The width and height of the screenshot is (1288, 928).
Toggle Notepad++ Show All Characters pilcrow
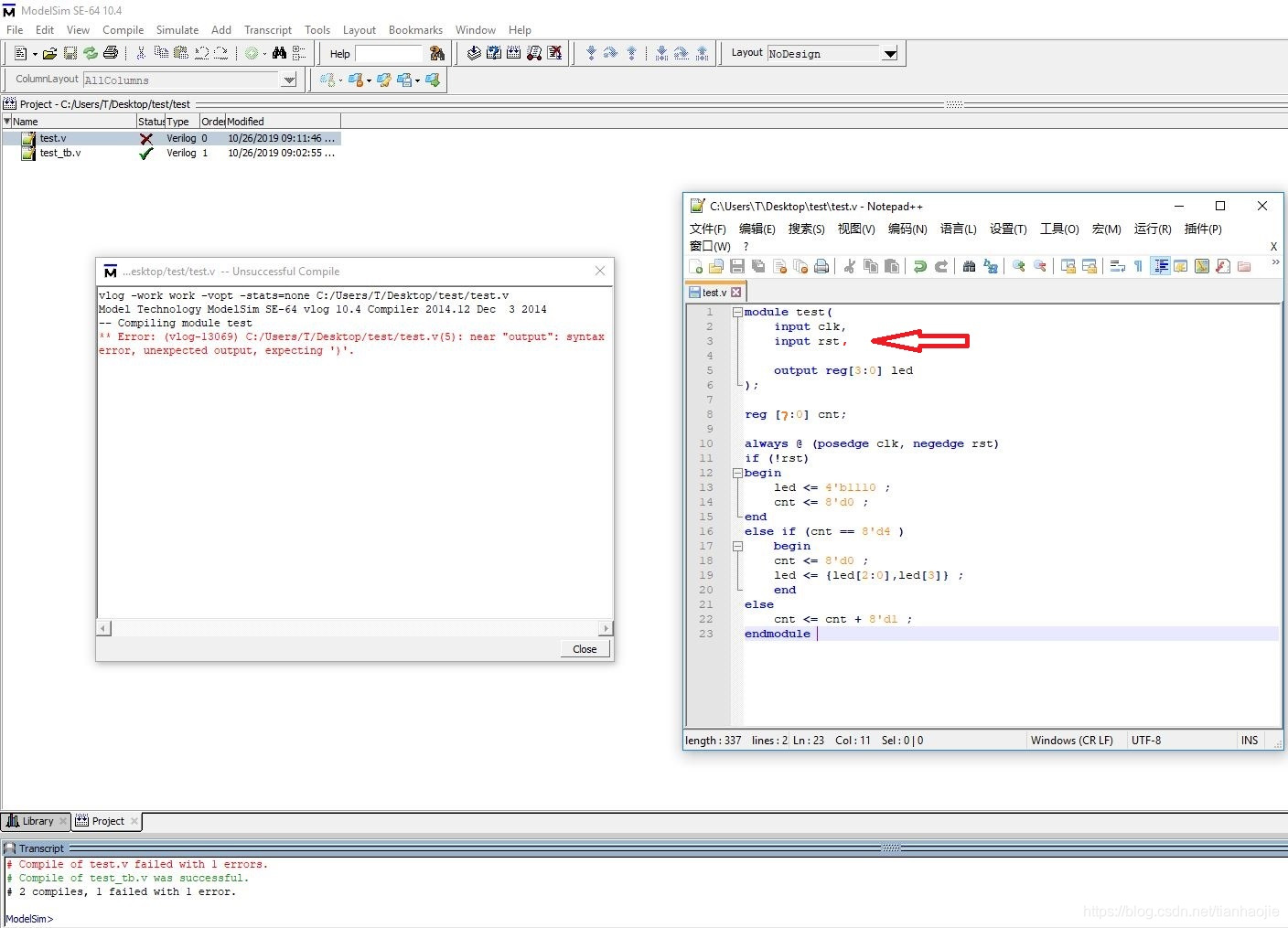[1138, 266]
